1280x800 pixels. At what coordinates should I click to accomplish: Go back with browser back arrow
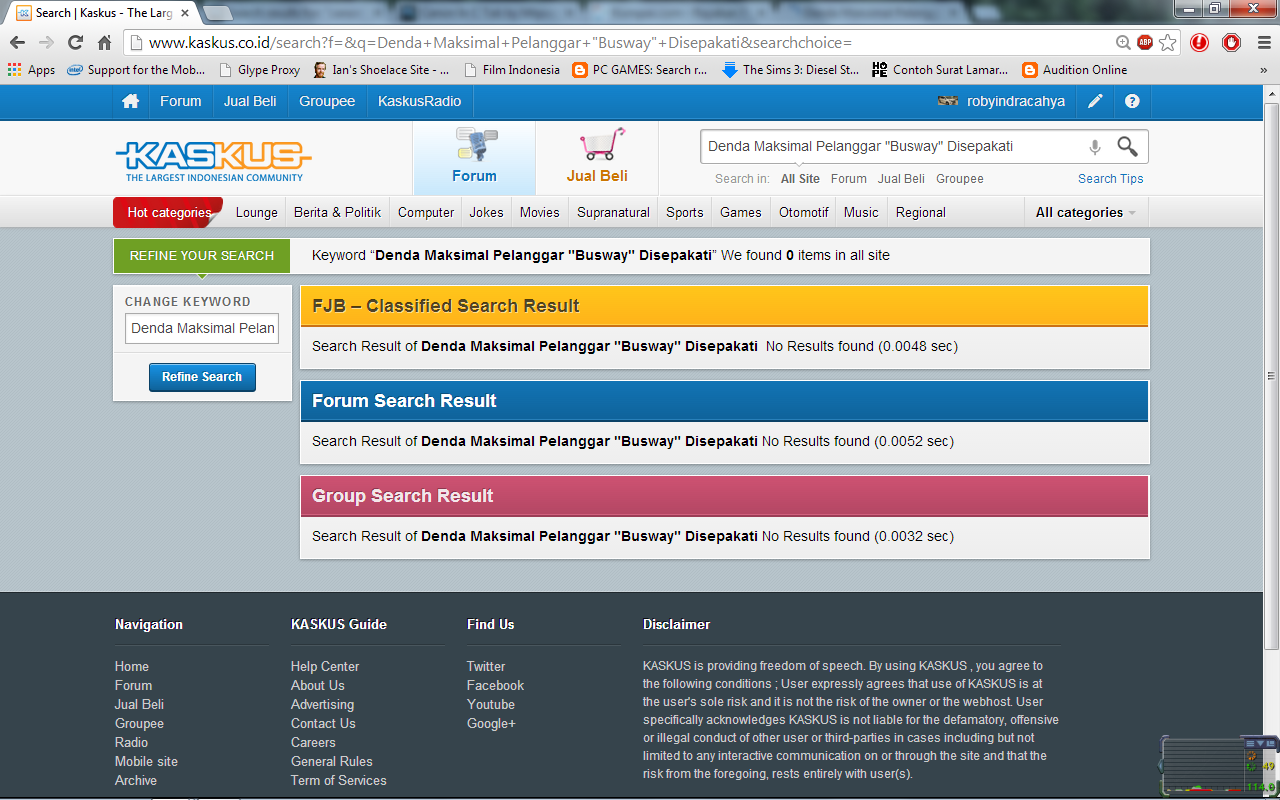(x=17, y=43)
